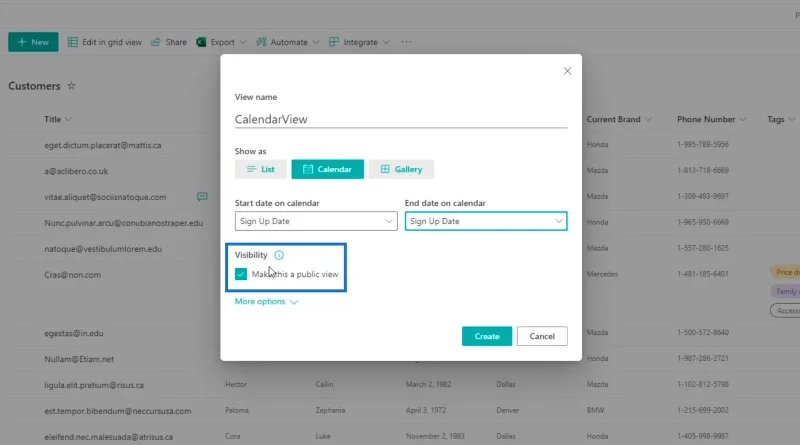Click the View name field CalendarView

tap(401, 119)
